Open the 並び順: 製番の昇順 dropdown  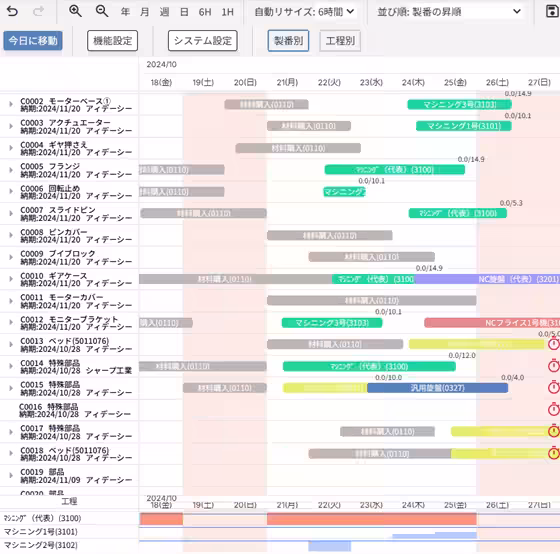click(449, 12)
